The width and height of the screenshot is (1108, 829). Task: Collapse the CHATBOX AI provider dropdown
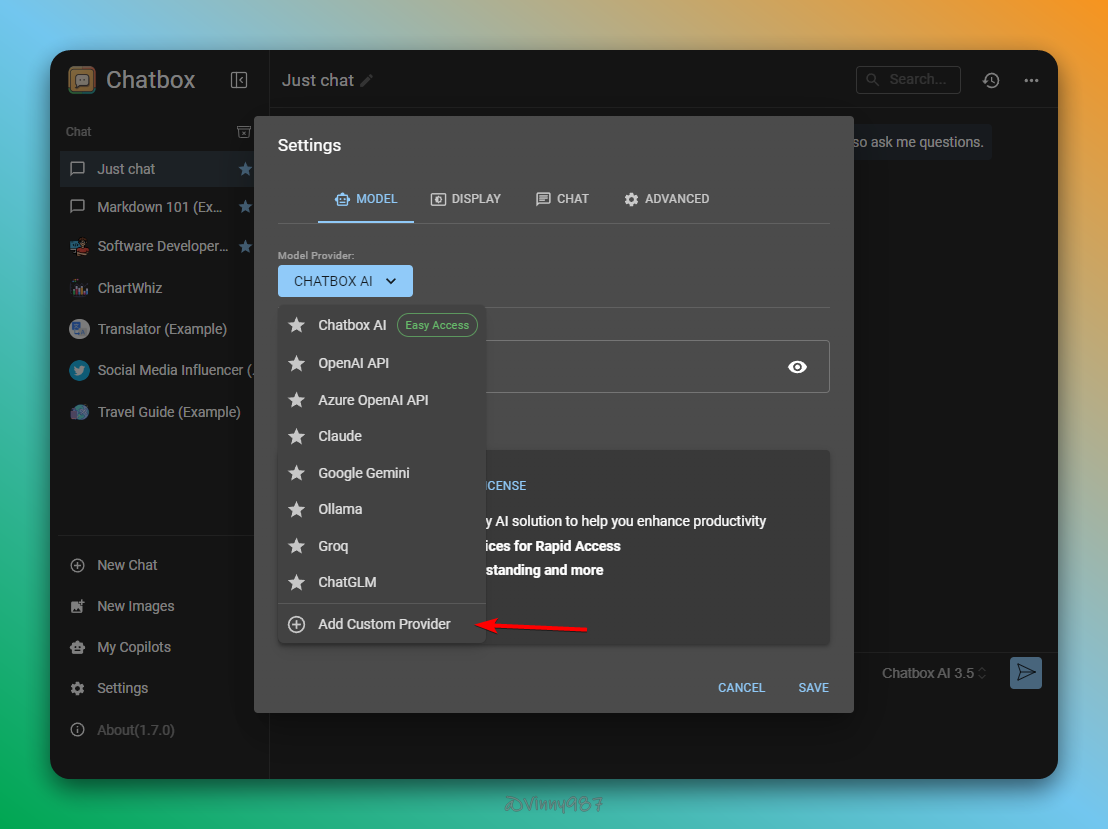345,281
